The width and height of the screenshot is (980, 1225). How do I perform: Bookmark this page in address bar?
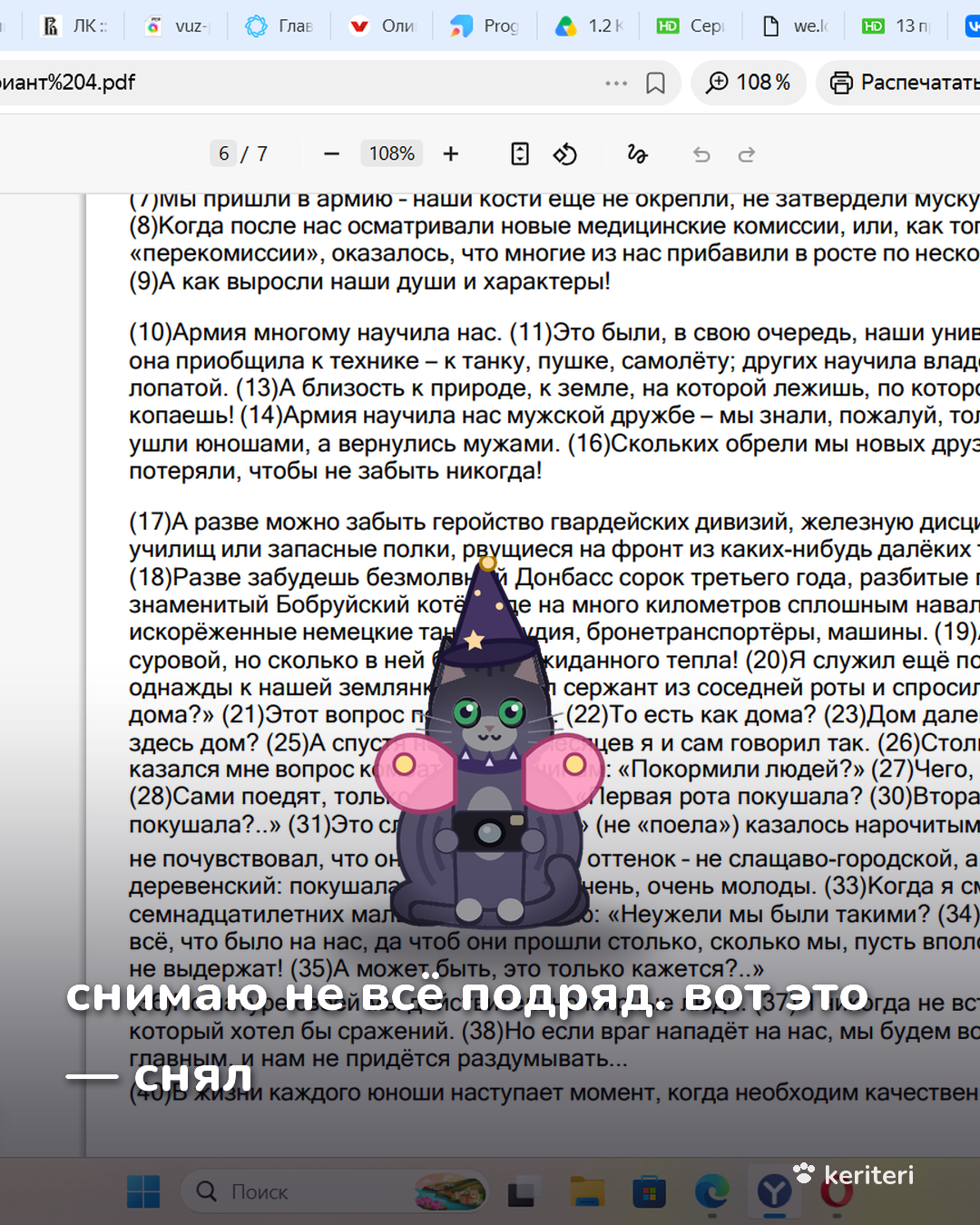point(655,83)
